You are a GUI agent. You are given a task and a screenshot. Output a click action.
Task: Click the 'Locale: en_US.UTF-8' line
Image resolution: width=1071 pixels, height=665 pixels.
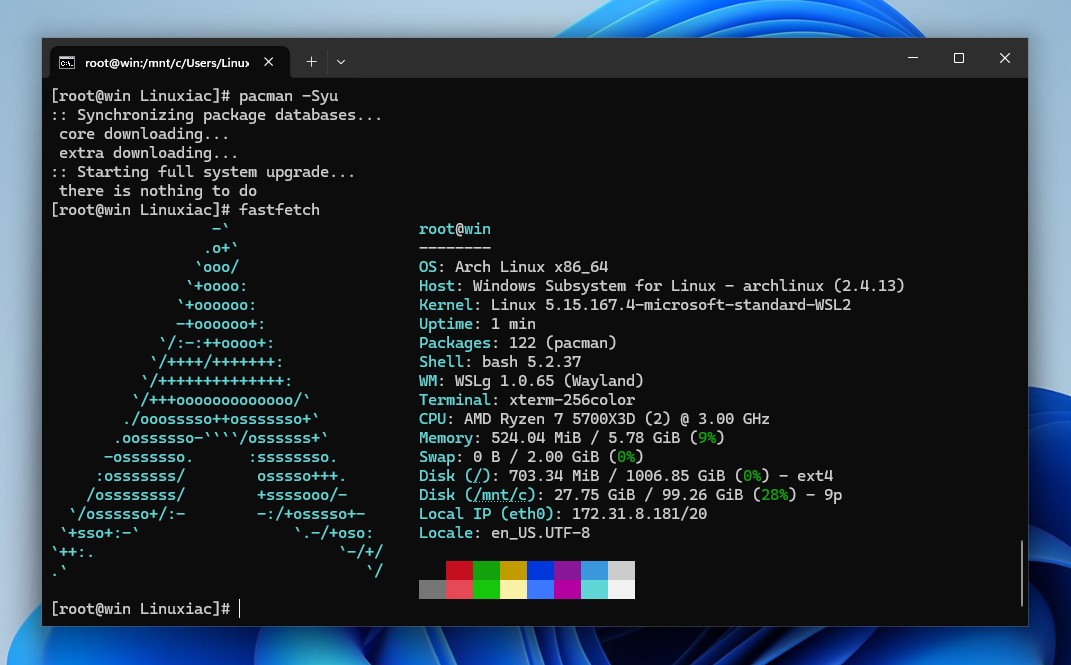(505, 533)
